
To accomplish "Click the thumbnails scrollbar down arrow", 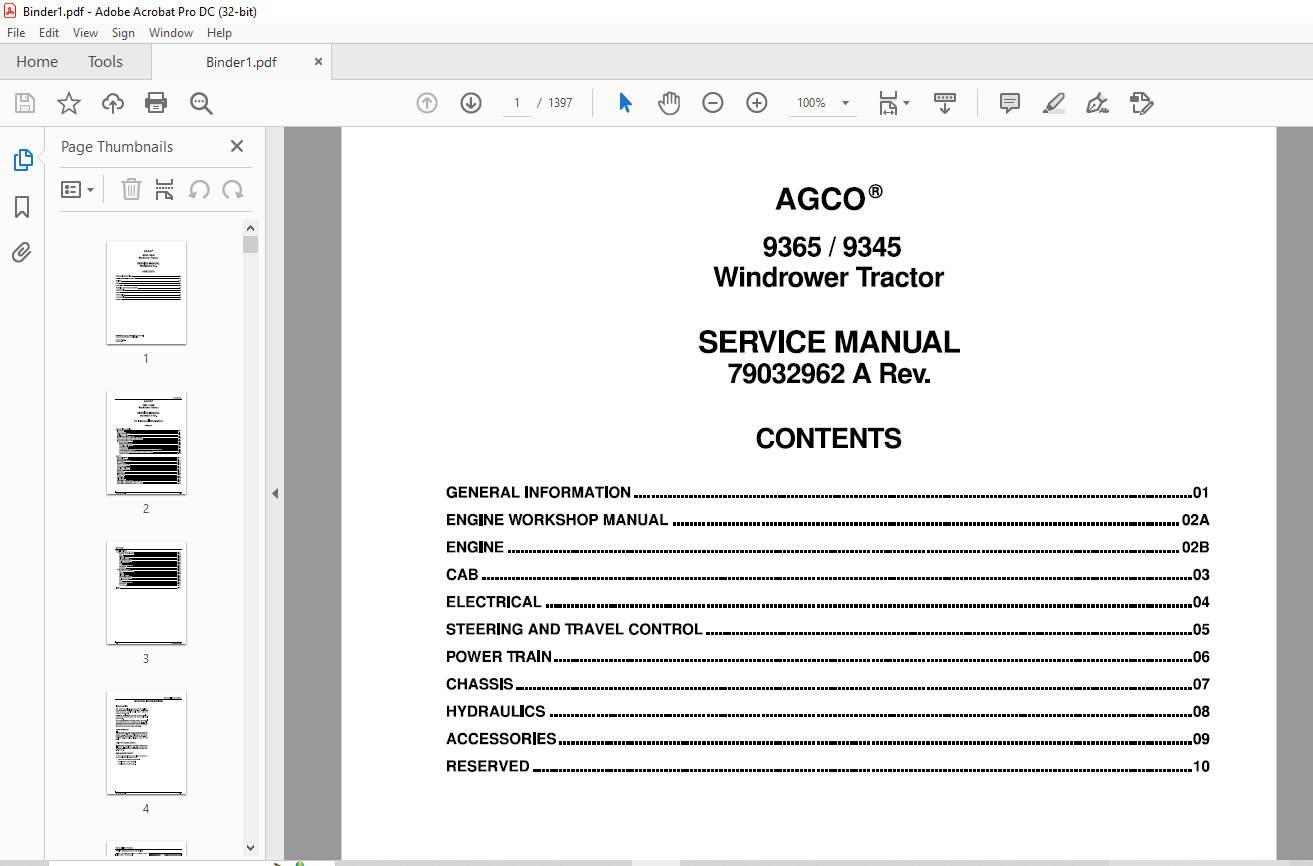I will [x=250, y=848].
